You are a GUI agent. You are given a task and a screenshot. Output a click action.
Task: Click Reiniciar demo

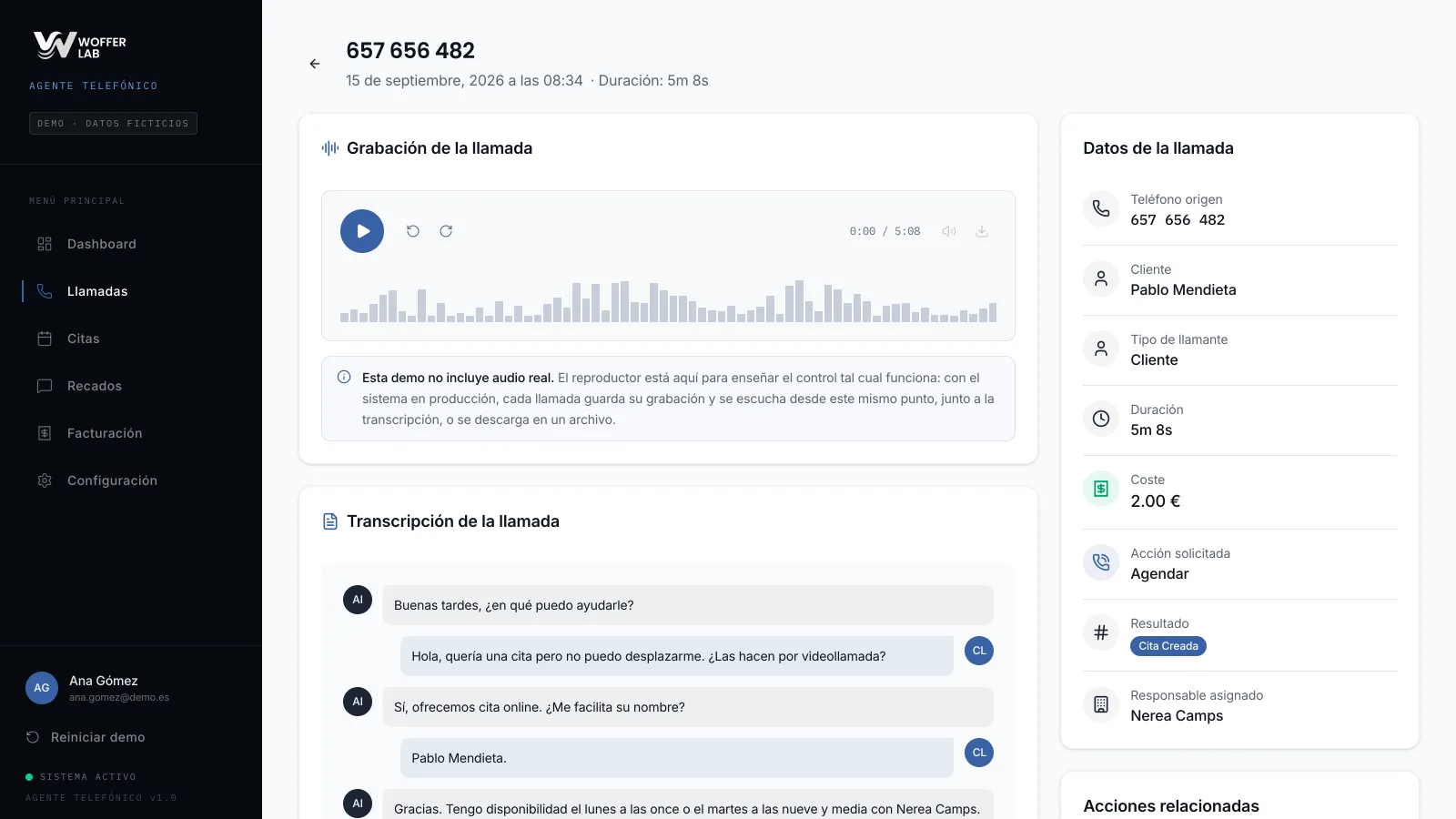[x=86, y=737]
